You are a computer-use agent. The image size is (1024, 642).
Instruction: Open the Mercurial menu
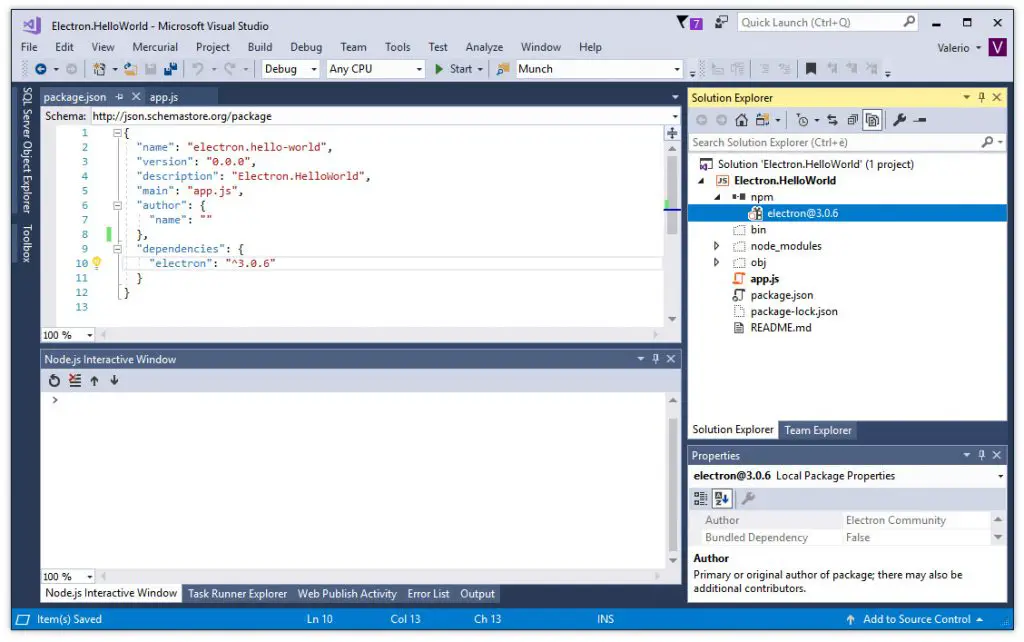[x=155, y=46]
